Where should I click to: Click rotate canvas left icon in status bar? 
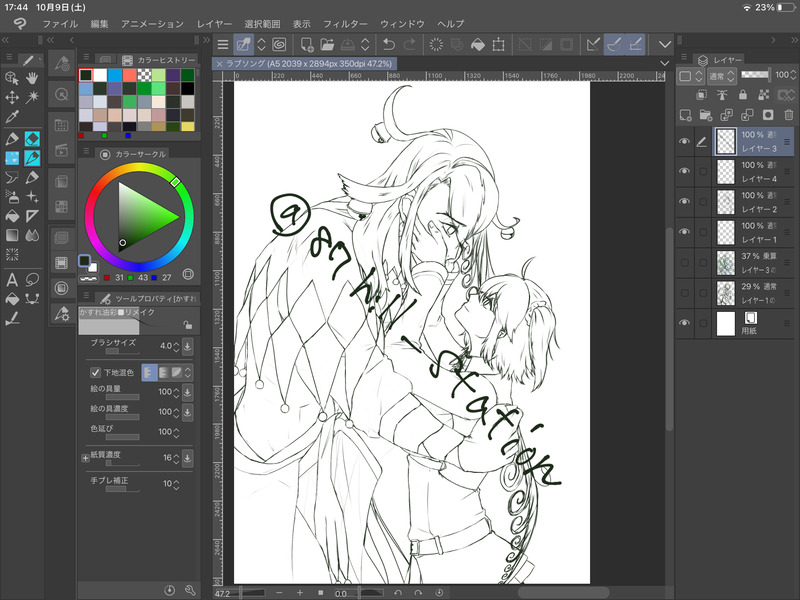click(398, 593)
